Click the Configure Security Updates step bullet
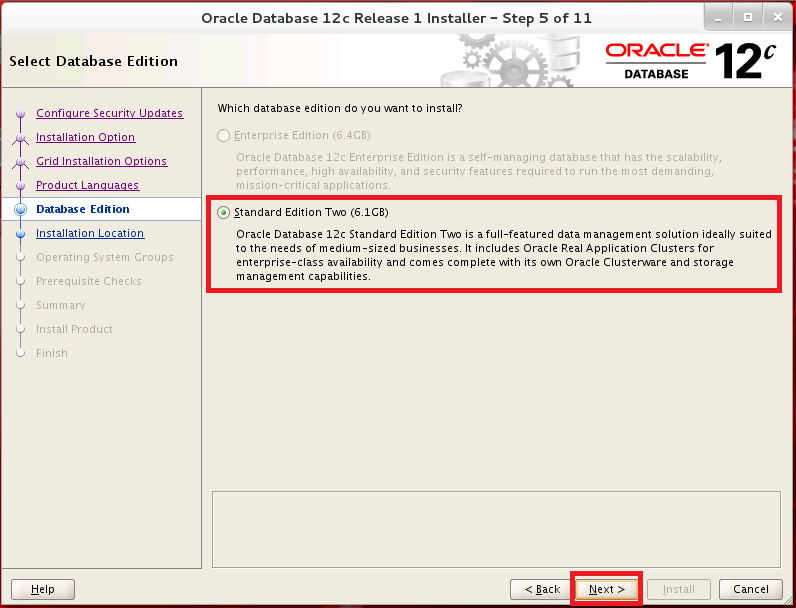796x608 pixels. click(20, 114)
